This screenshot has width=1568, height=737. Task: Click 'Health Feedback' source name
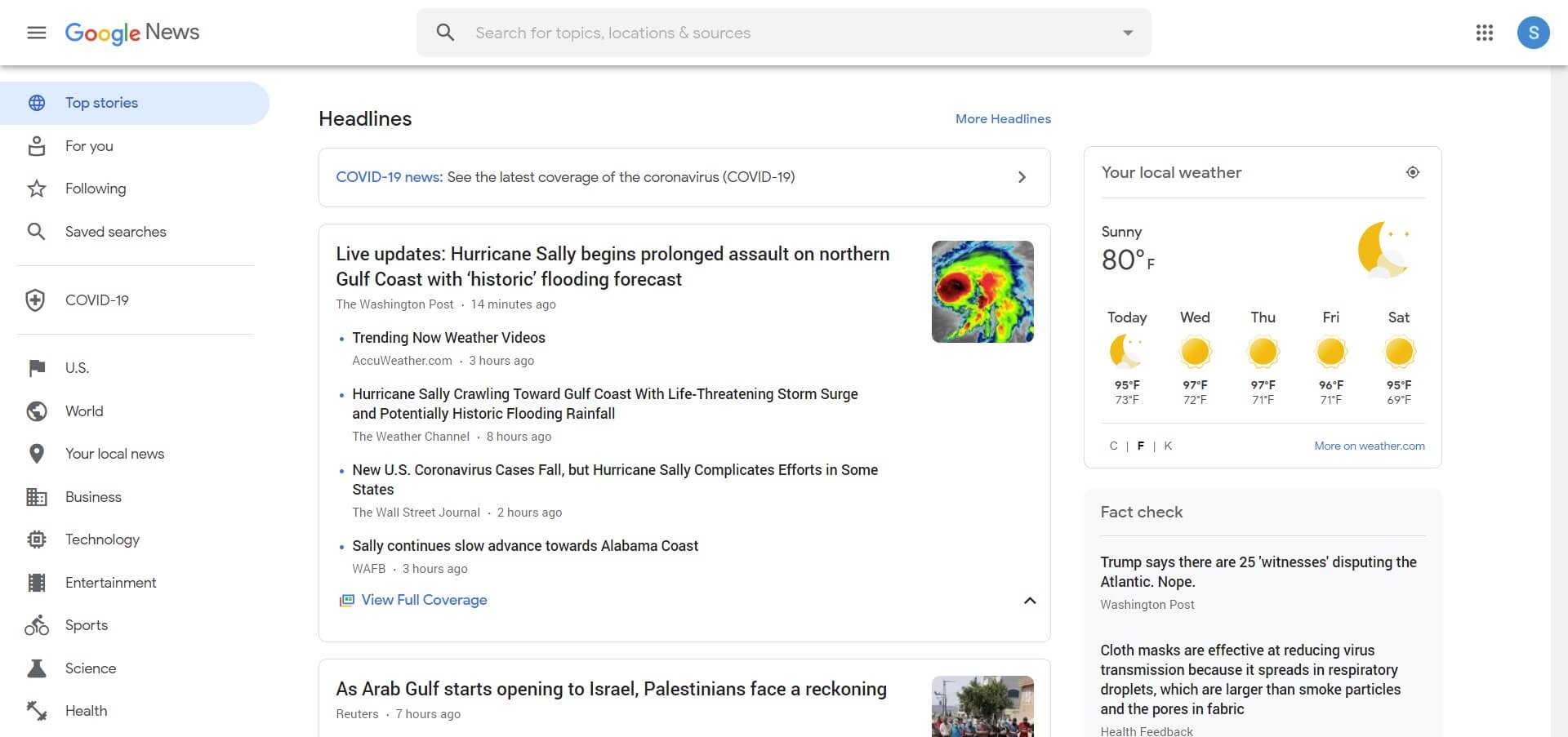1147,730
